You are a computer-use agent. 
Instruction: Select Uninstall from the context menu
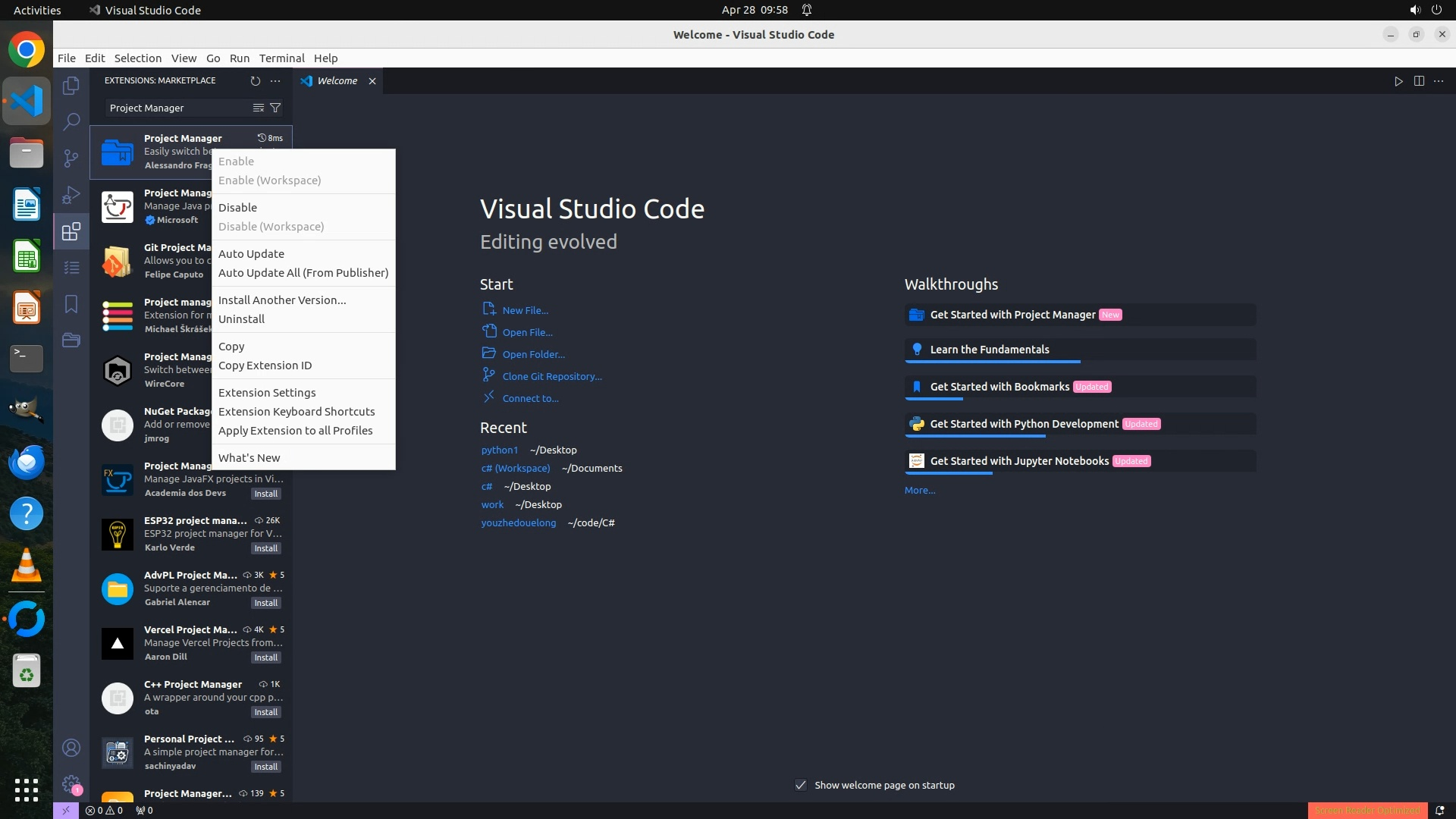[x=241, y=318]
